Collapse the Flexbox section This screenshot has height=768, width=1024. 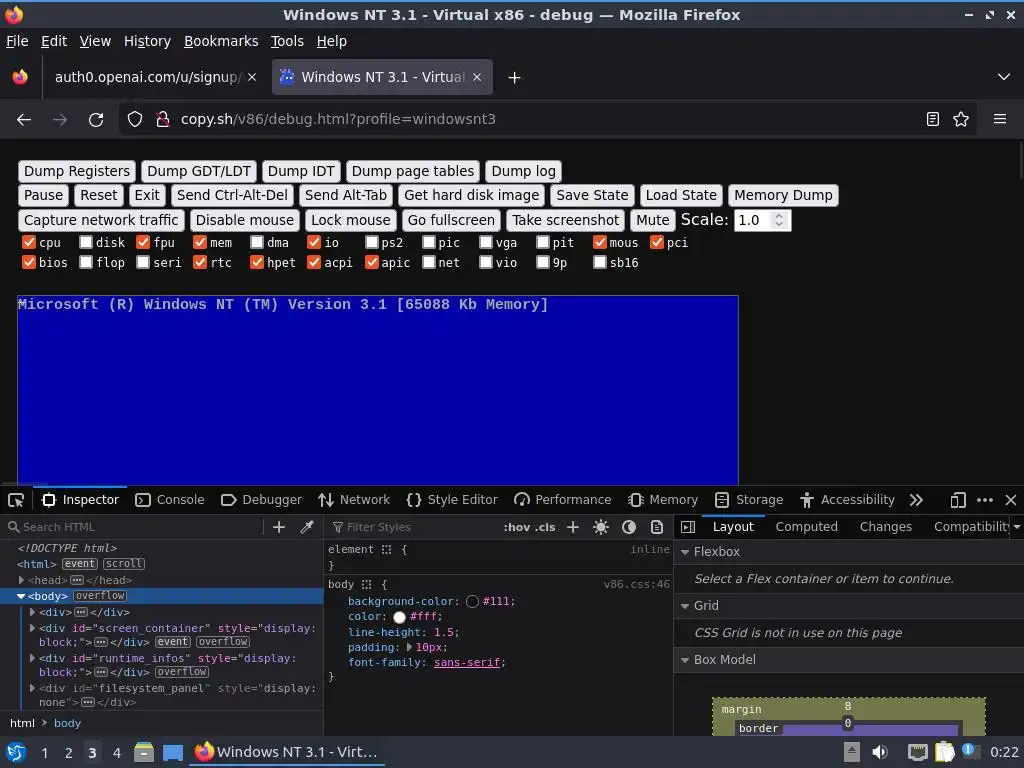click(685, 552)
